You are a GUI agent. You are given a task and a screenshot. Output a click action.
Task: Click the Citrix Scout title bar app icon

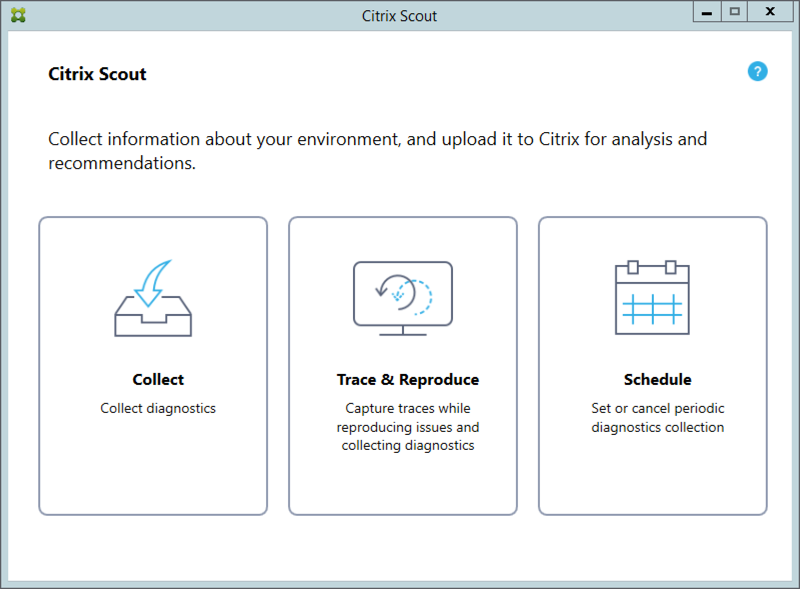pyautogui.click(x=18, y=15)
